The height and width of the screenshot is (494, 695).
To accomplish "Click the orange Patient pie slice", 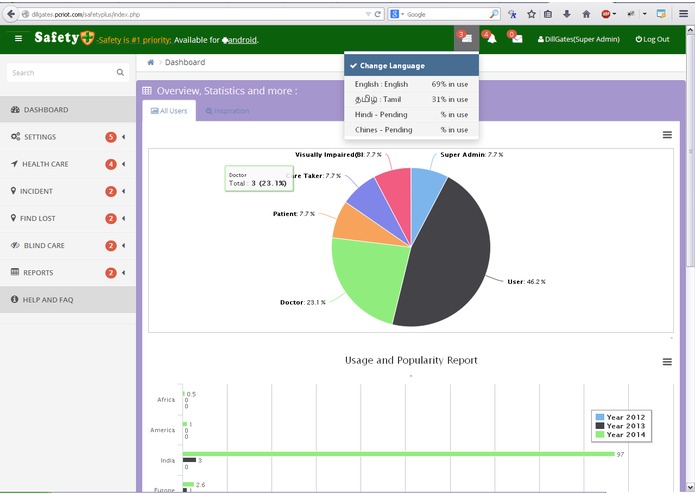I will tap(359, 226).
